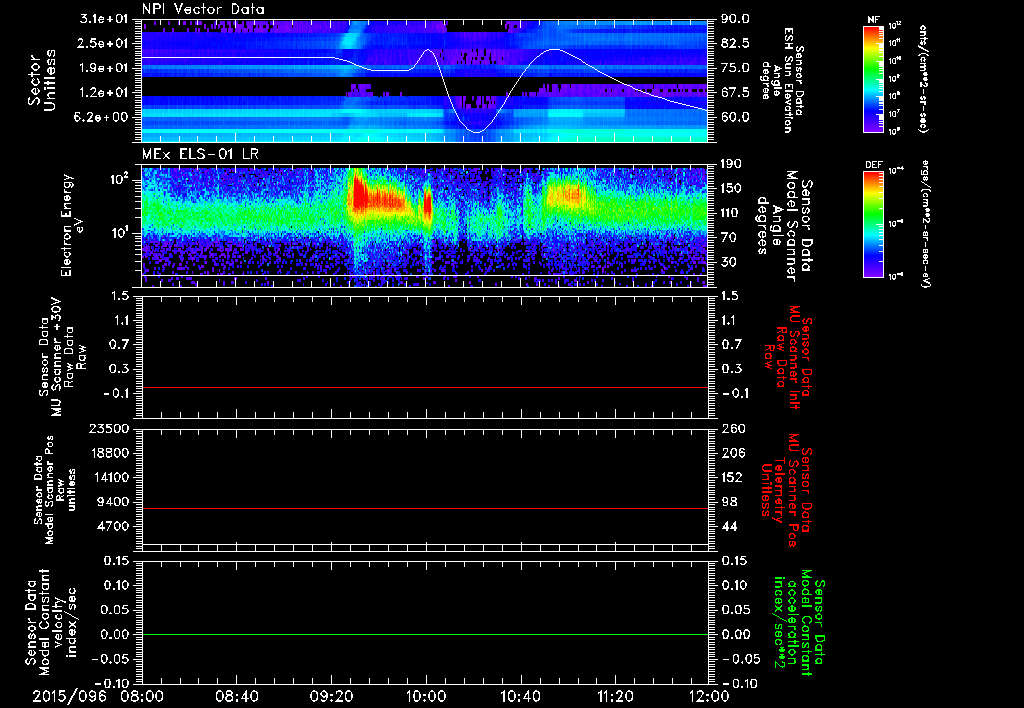
Task: Click the 10:00 time tick label
Action: [x=426, y=695]
